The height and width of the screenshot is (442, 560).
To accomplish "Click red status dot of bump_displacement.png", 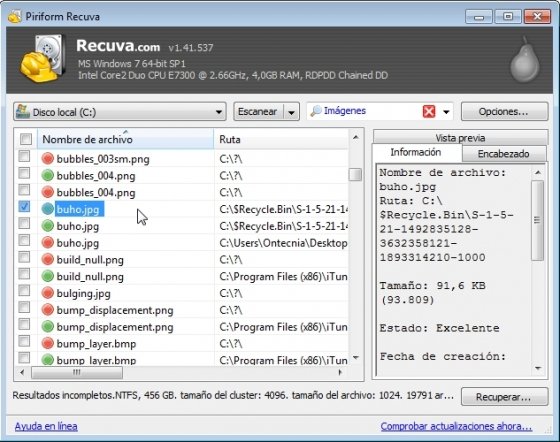I will point(48,310).
